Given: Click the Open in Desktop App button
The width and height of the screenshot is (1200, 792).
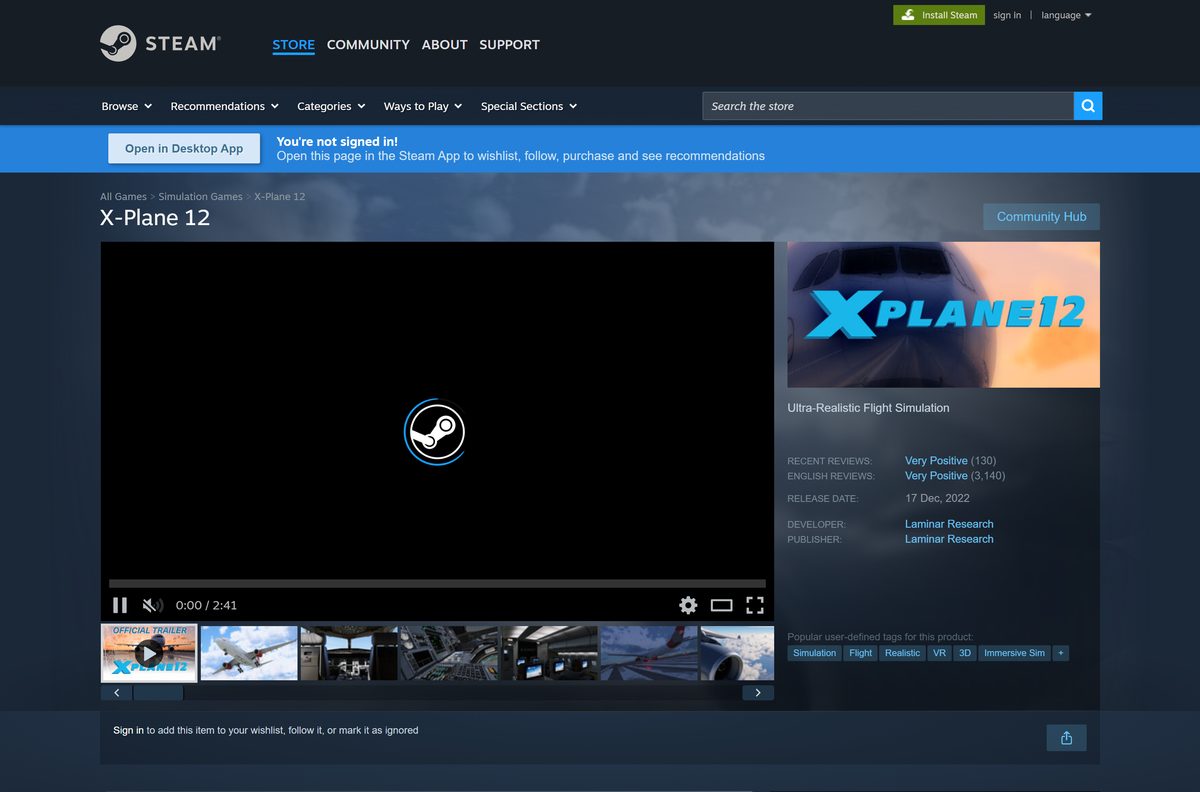Looking at the screenshot, I should pyautogui.click(x=184, y=149).
